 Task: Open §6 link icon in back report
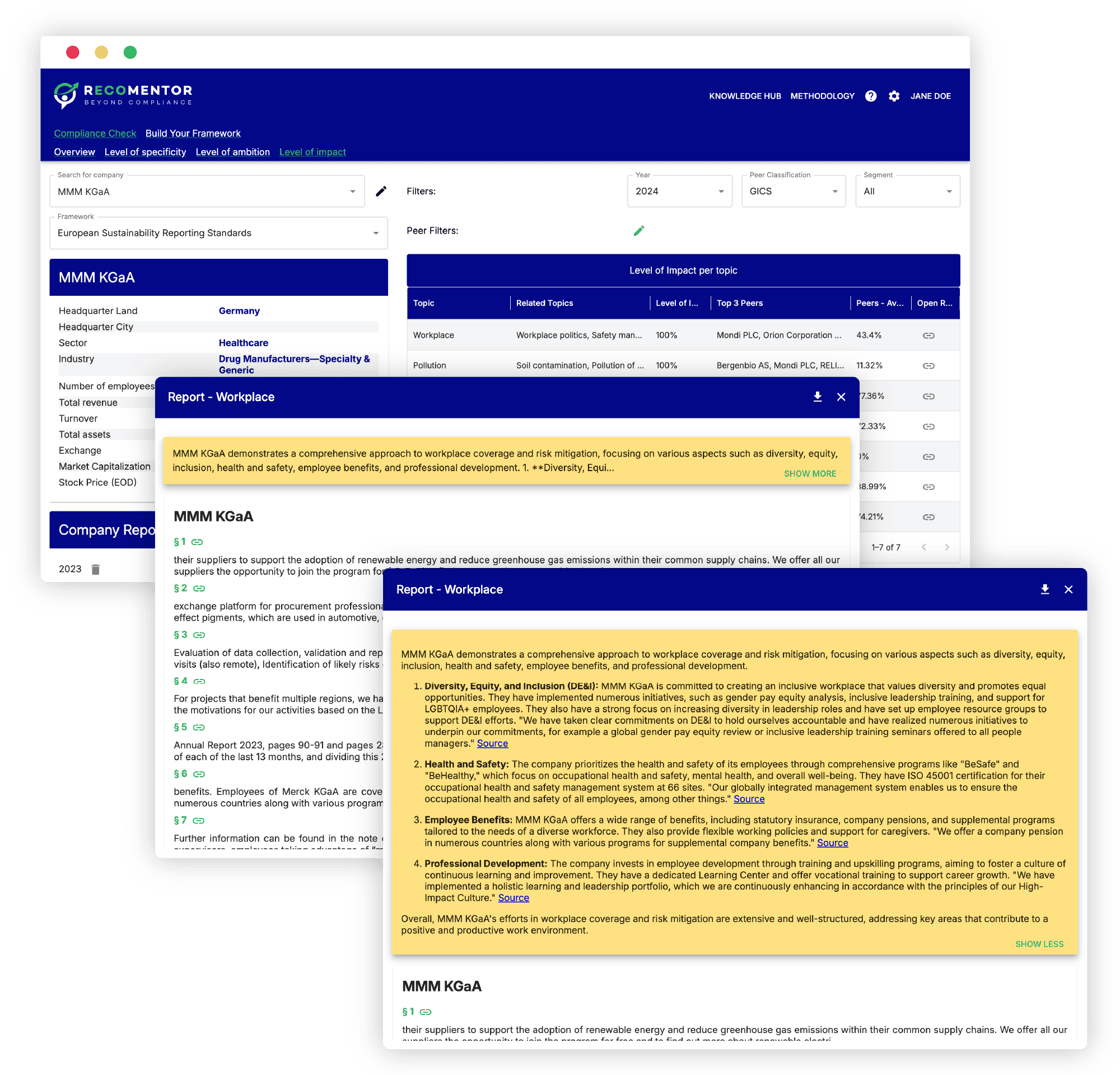click(199, 774)
